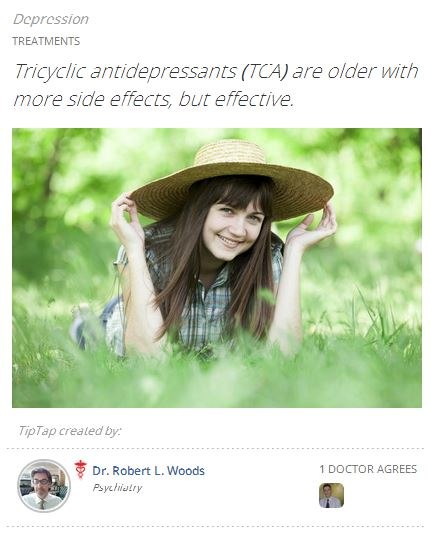Click the "TipTap created by:" label
The height and width of the screenshot is (534, 431).
(x=69, y=431)
